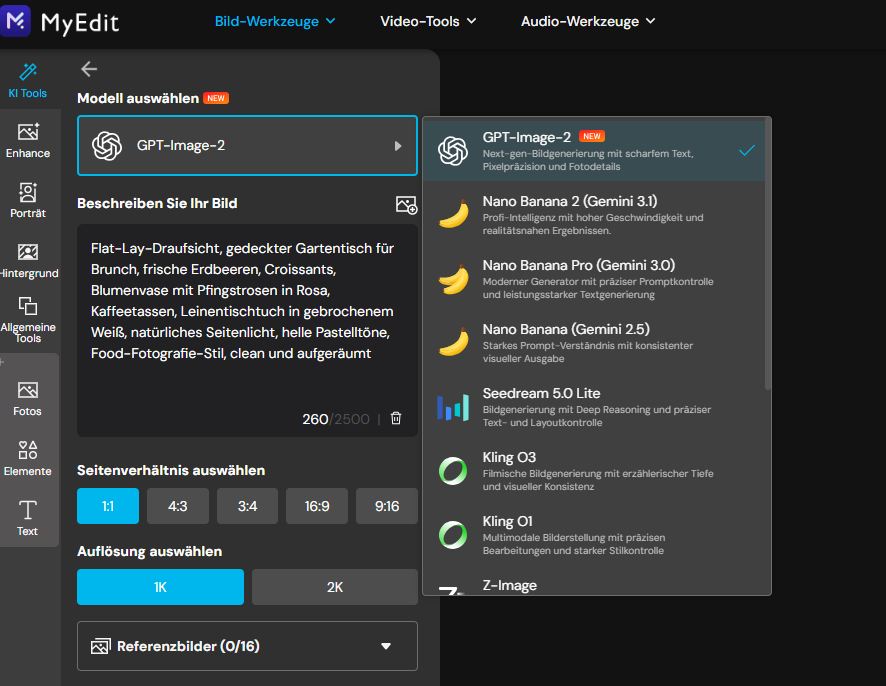Click the Modell auswählen heading
This screenshot has height=686, width=886.
click(x=138, y=98)
